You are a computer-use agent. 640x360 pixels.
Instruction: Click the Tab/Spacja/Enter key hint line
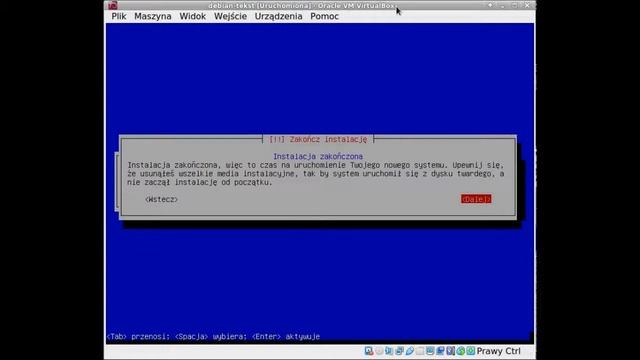213,337
